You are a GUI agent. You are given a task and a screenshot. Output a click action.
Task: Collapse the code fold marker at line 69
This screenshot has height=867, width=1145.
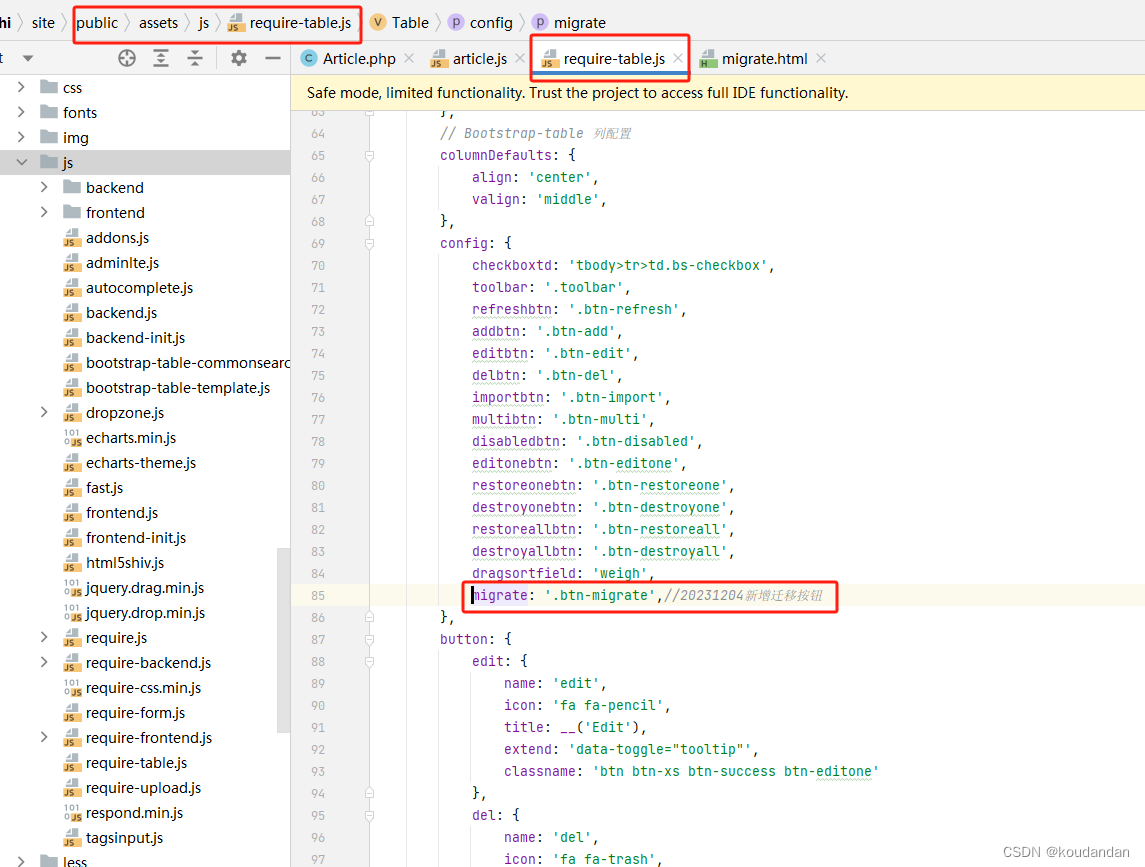[x=371, y=243]
